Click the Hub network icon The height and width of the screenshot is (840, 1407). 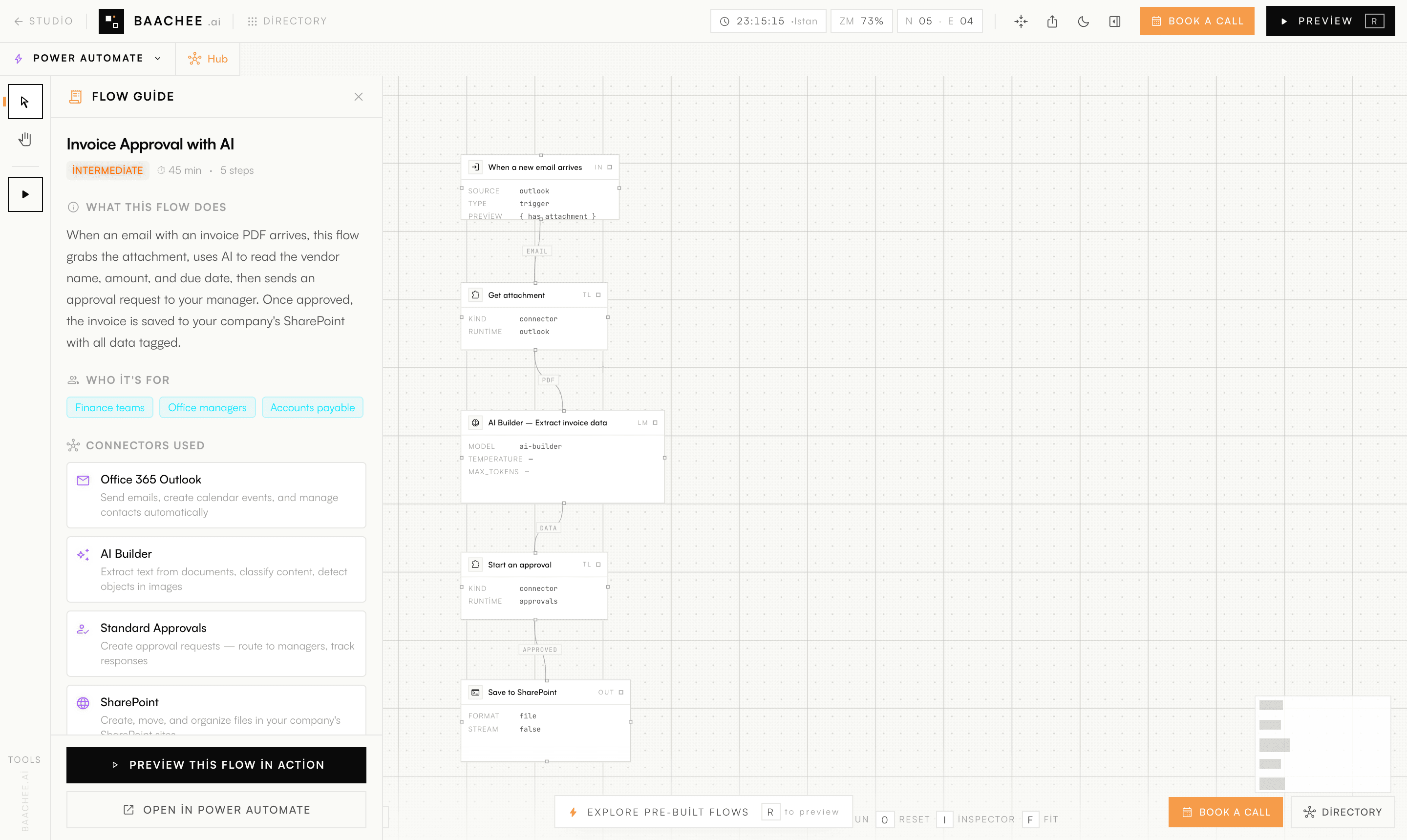tap(195, 59)
